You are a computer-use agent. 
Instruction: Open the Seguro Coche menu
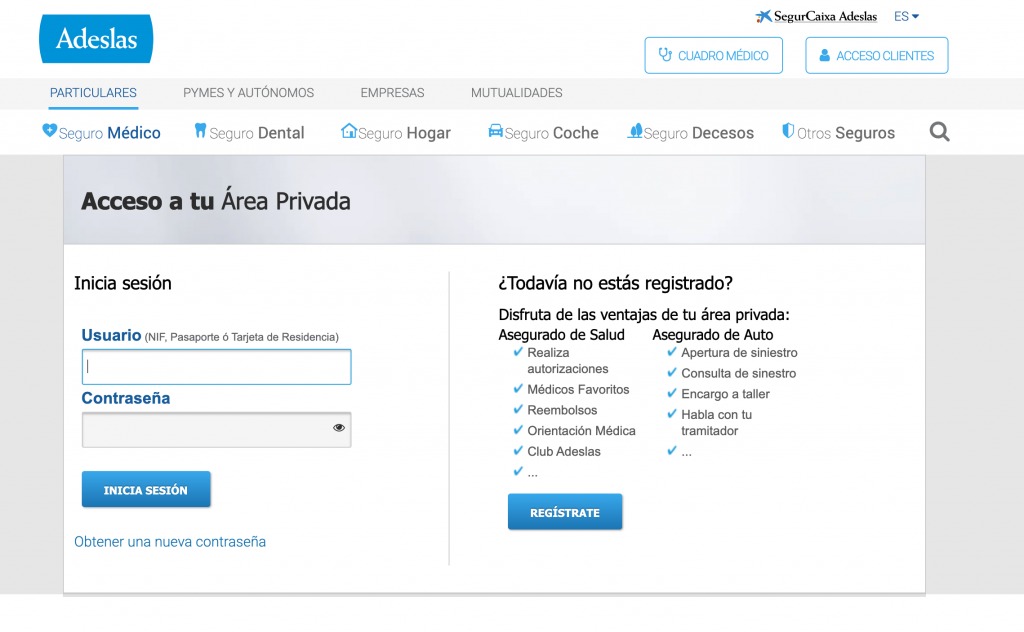(x=543, y=133)
